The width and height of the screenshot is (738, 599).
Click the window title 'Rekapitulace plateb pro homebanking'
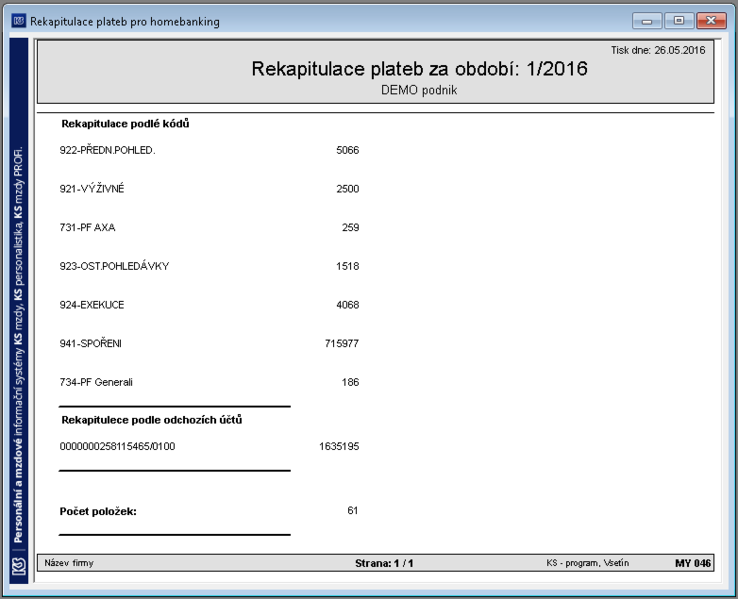click(125, 22)
